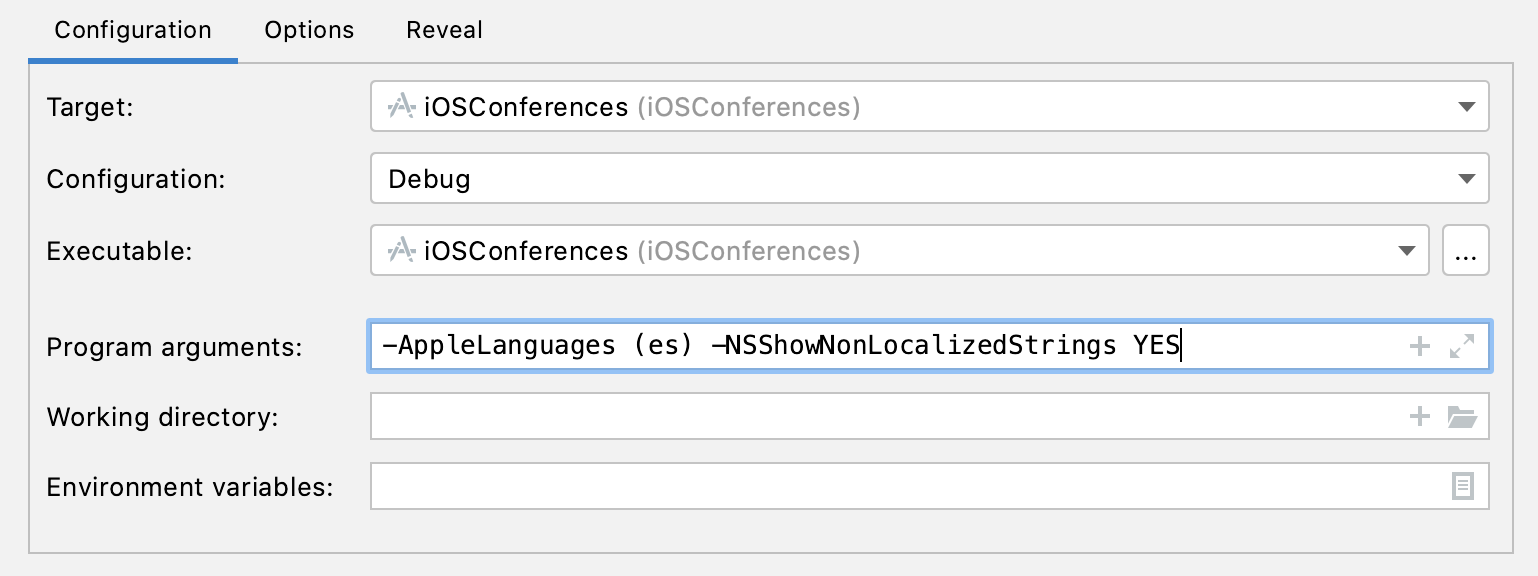Image resolution: width=1538 pixels, height=576 pixels.
Task: Click the Executable dropdown arrow
Action: click(1405, 251)
